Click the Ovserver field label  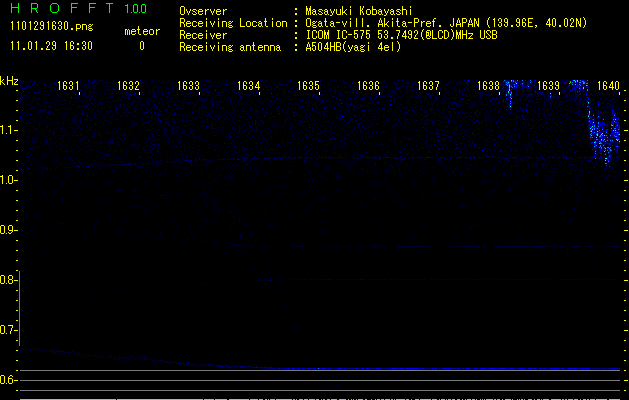203,11
